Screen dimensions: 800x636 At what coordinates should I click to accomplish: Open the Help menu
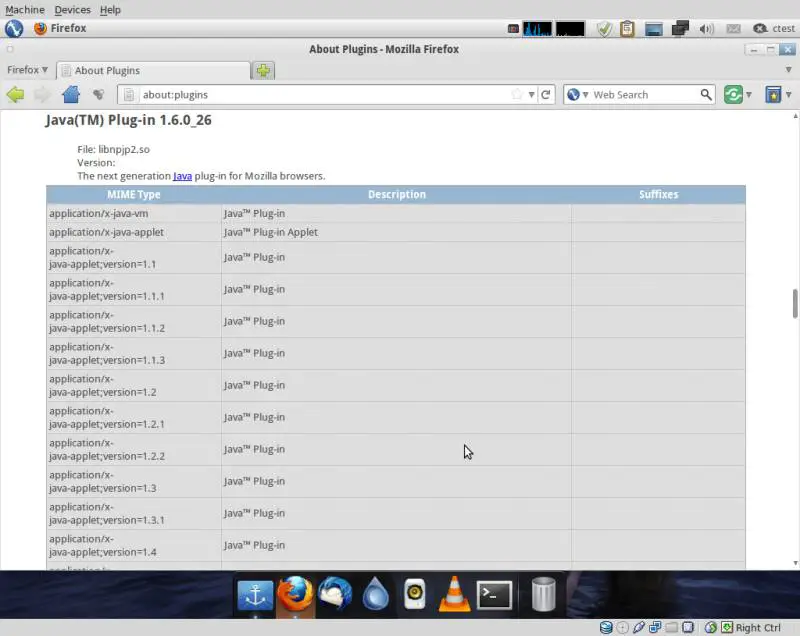click(x=110, y=10)
